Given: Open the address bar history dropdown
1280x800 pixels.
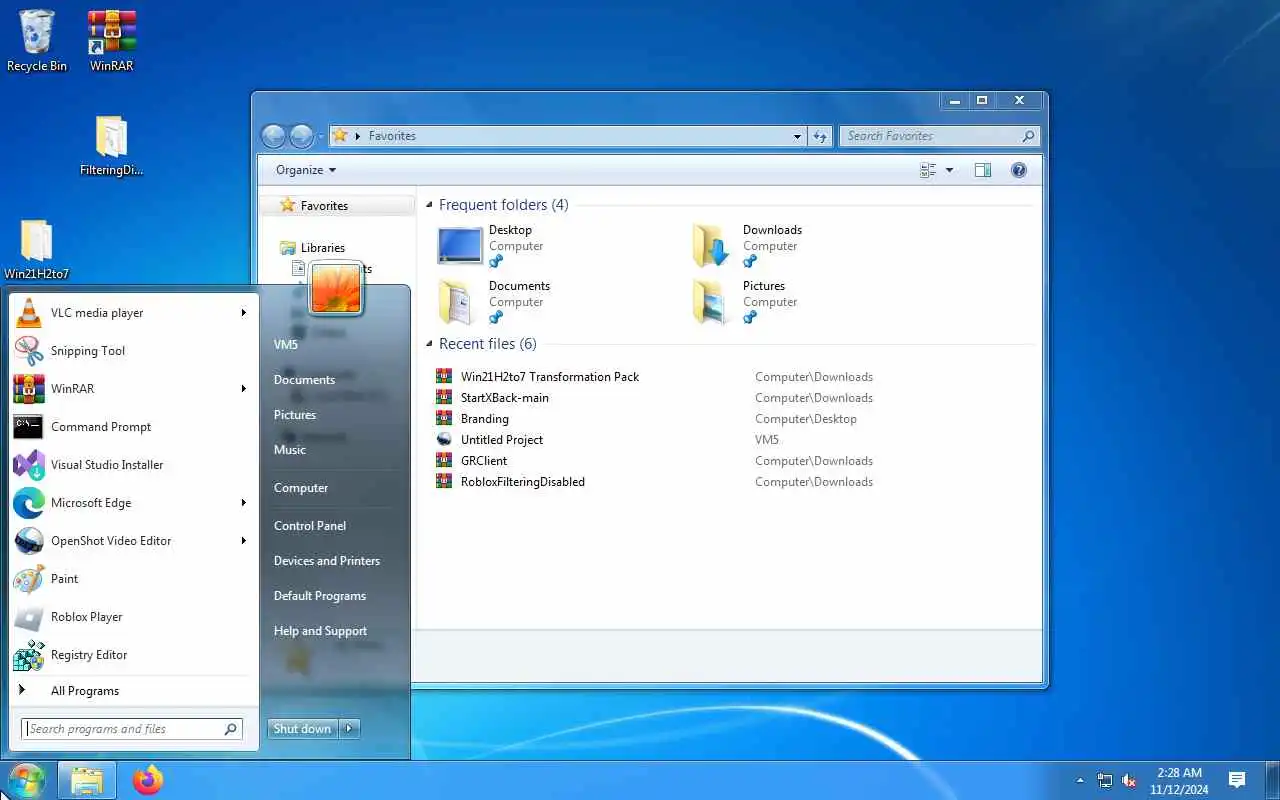Looking at the screenshot, I should 797,136.
